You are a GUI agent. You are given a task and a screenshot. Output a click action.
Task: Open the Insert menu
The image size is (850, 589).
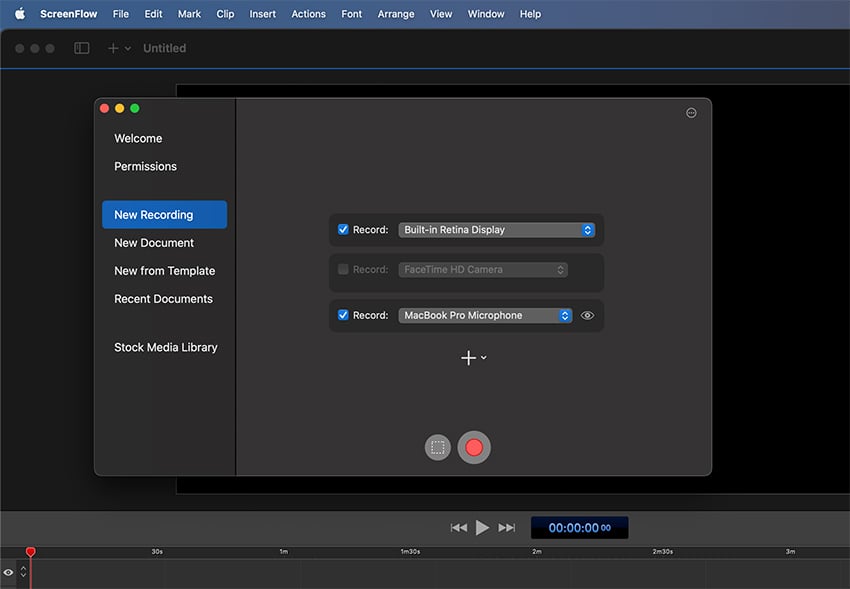click(x=262, y=14)
